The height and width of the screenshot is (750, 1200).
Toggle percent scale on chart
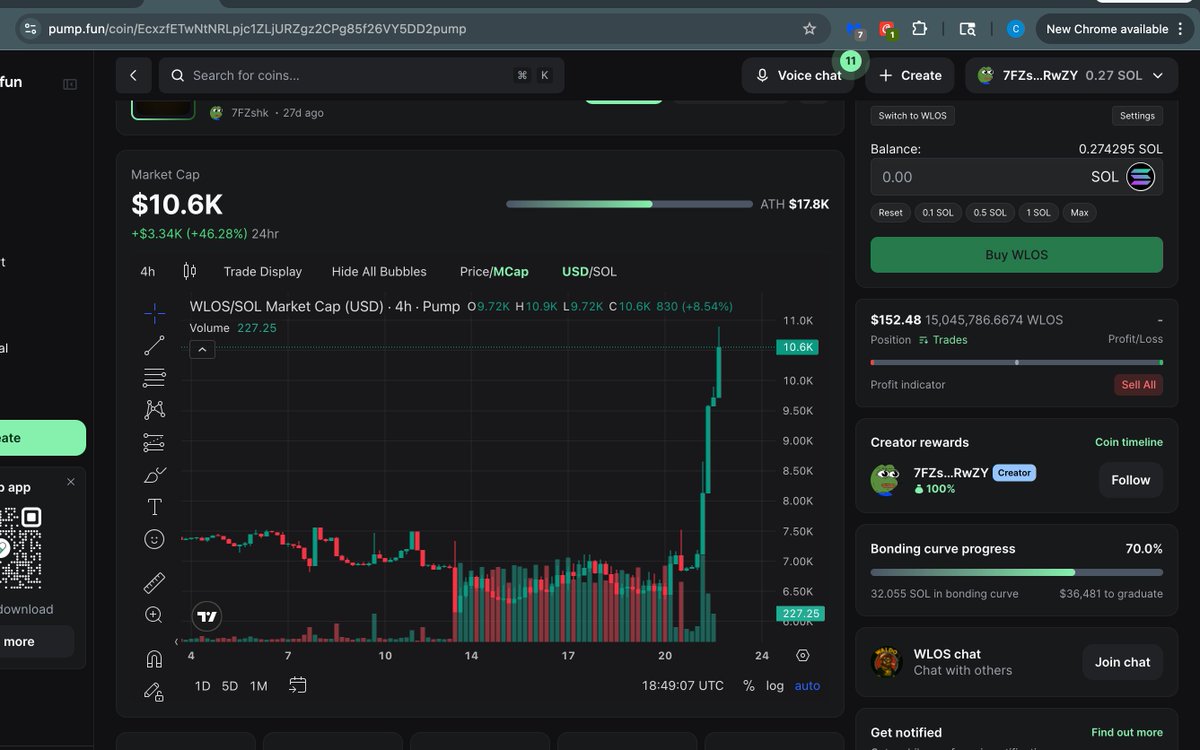(x=749, y=685)
